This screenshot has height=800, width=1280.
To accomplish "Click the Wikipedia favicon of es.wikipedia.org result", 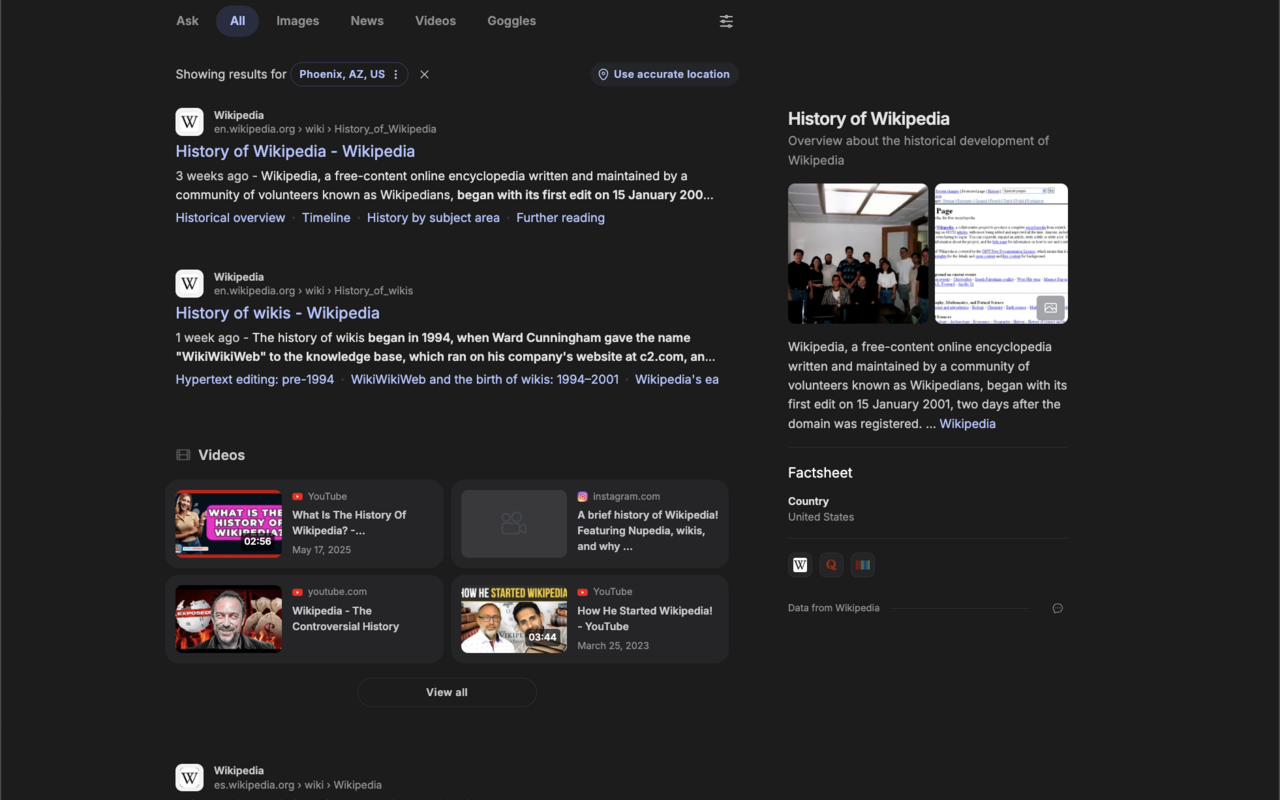I will [x=189, y=778].
